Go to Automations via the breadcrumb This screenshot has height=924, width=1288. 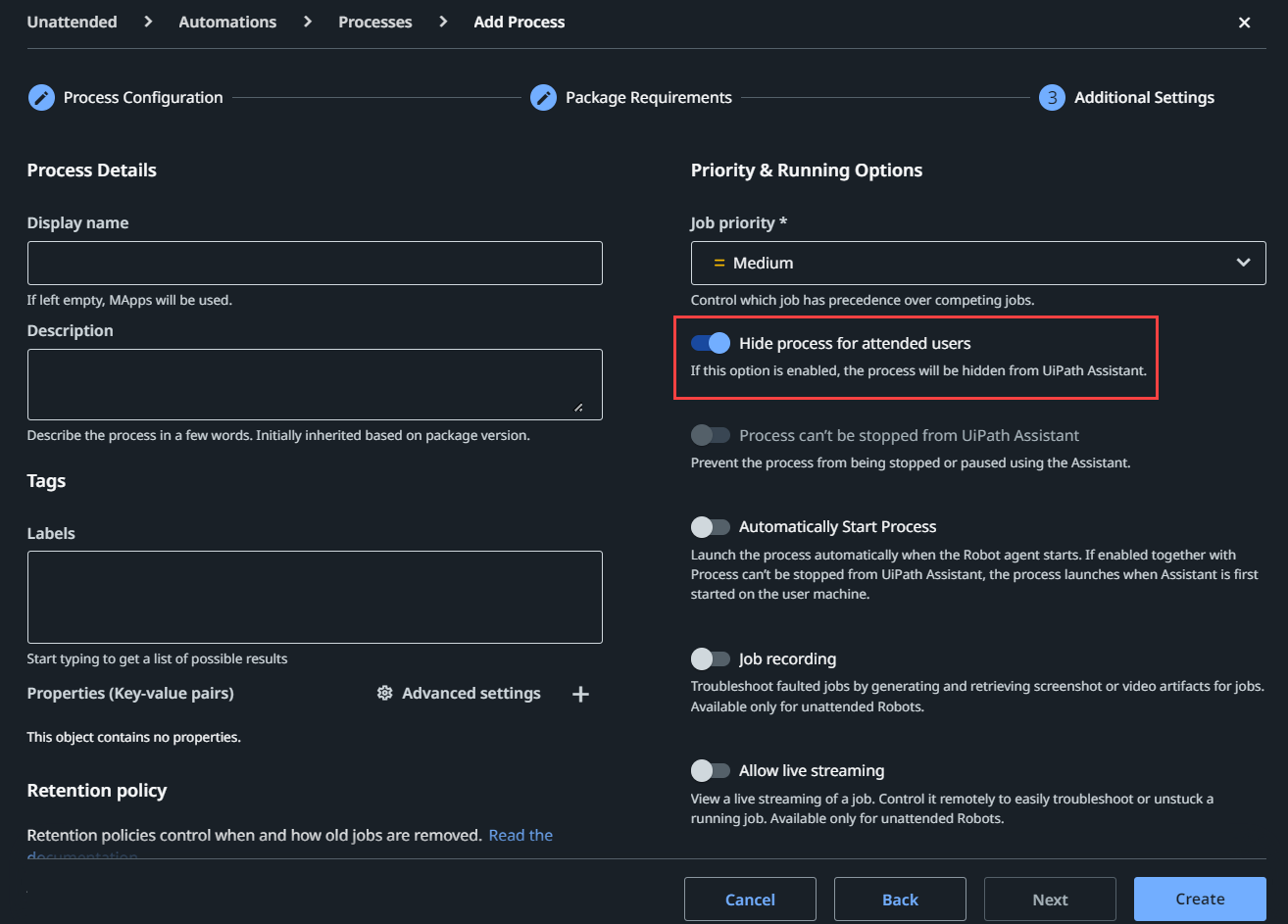(226, 21)
